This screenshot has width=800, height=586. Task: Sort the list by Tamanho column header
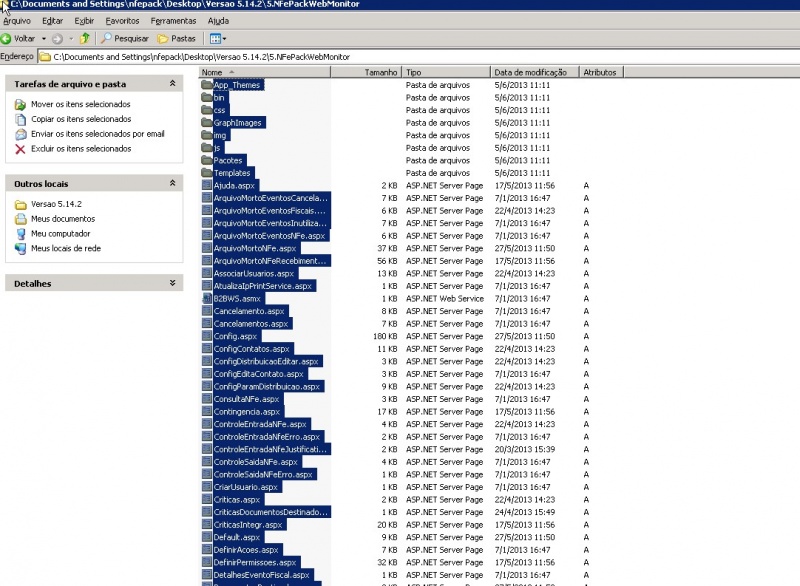click(x=380, y=72)
